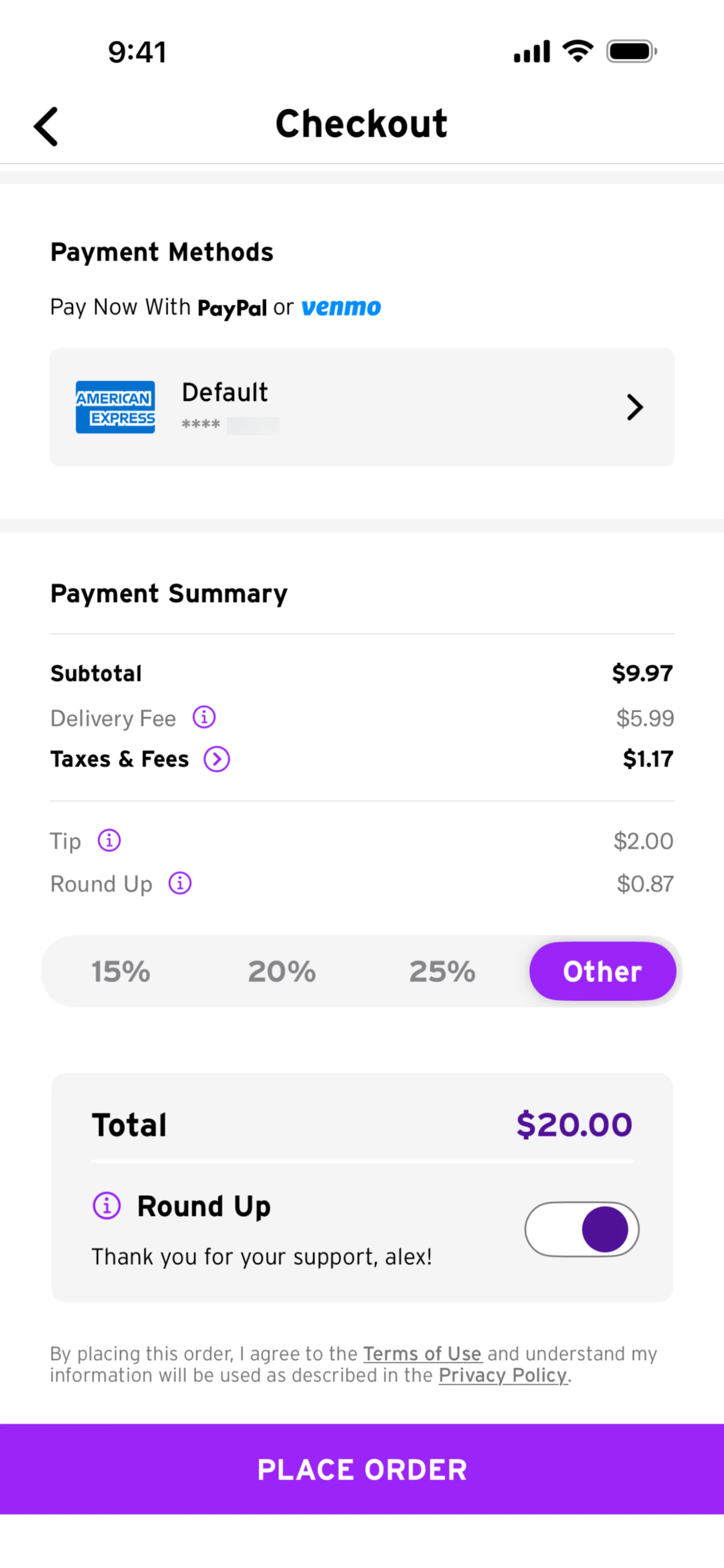
Task: Tap the $20.00 total amount
Action: pyautogui.click(x=574, y=1124)
